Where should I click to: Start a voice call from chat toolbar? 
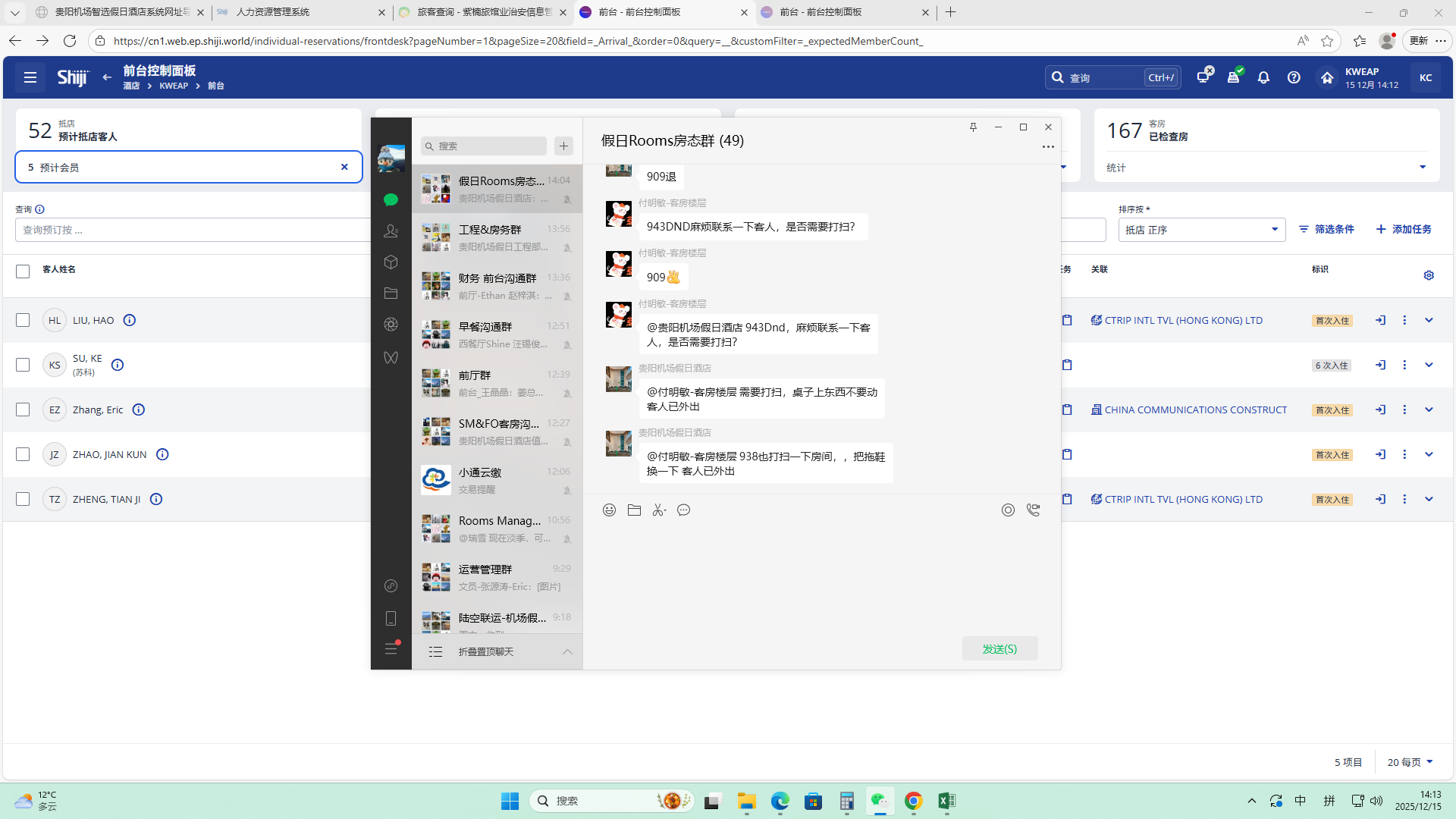pos(1033,510)
